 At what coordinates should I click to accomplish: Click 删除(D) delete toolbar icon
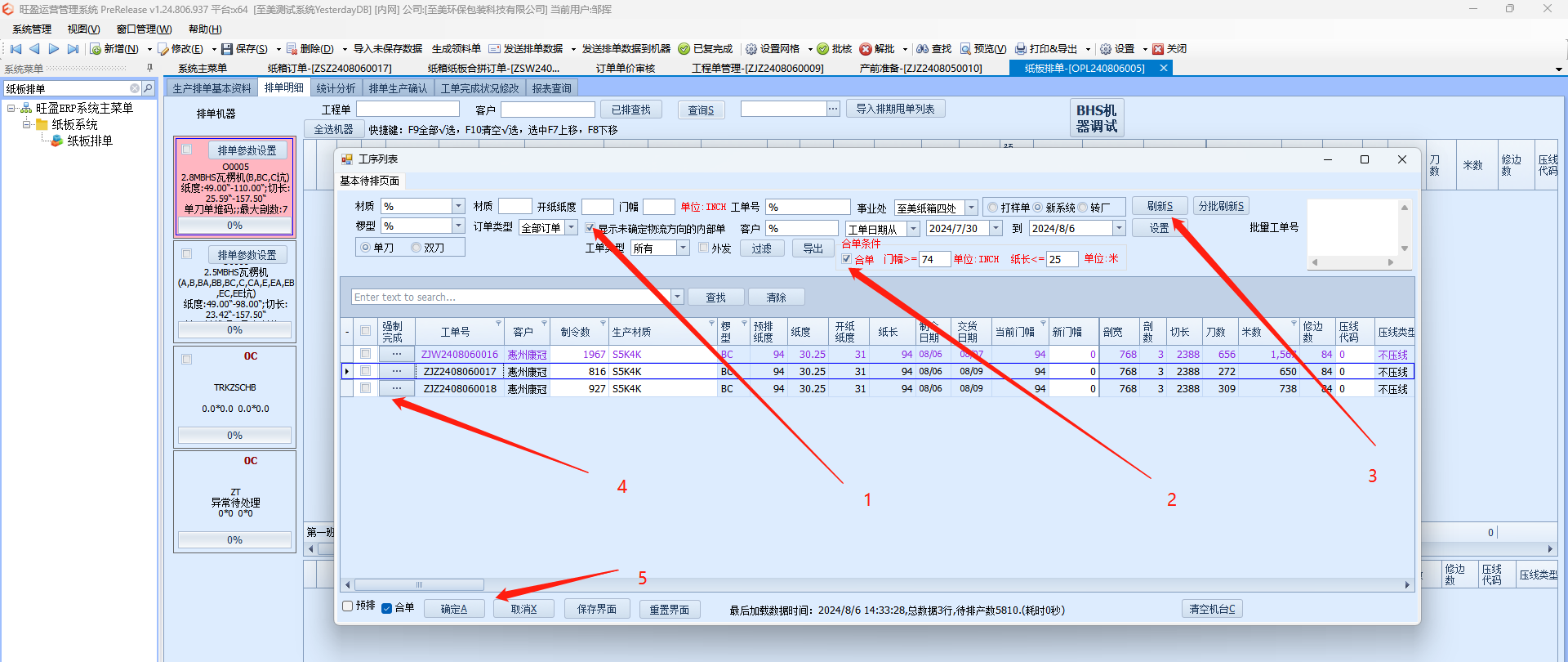click(292, 49)
